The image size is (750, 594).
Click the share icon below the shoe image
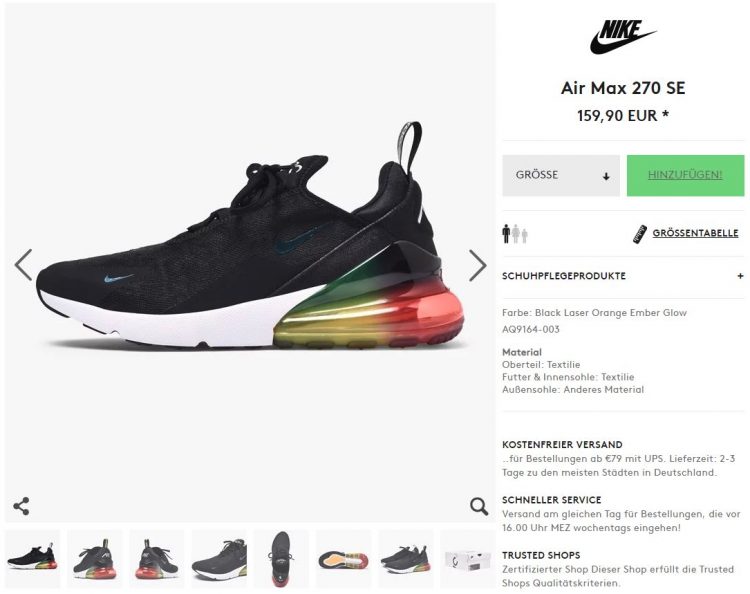[x=21, y=506]
